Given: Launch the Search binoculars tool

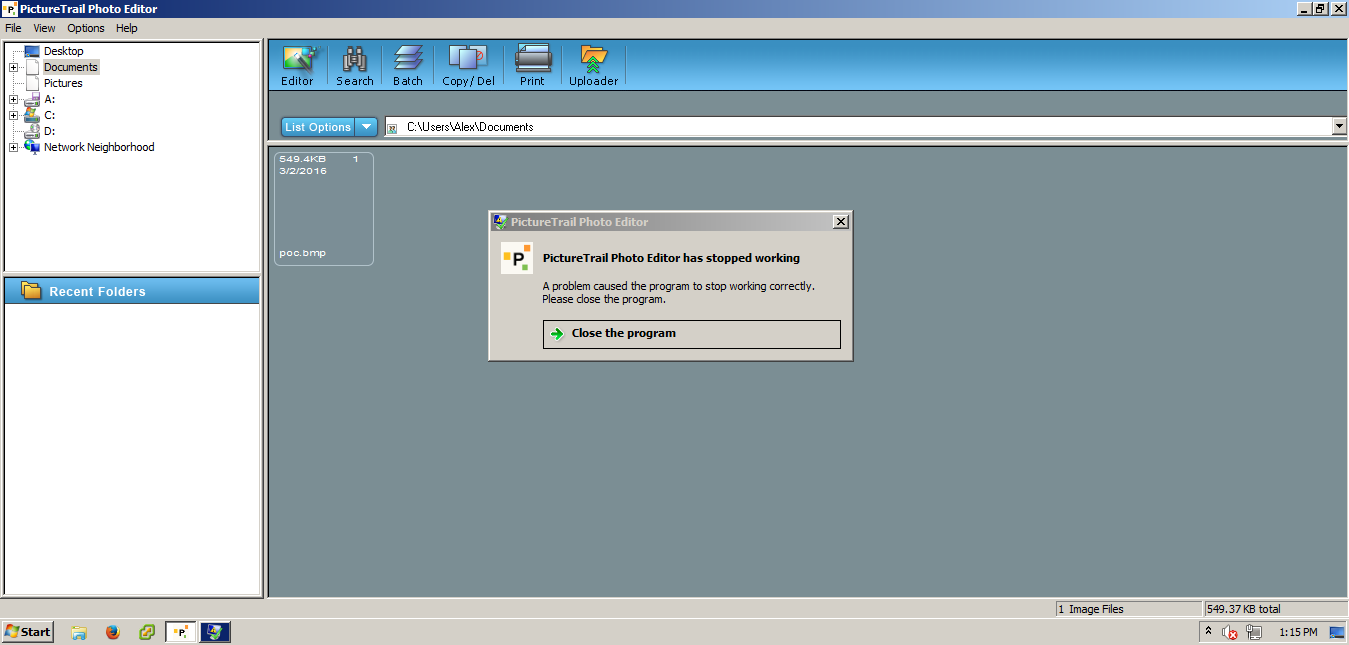Looking at the screenshot, I should pos(354,66).
